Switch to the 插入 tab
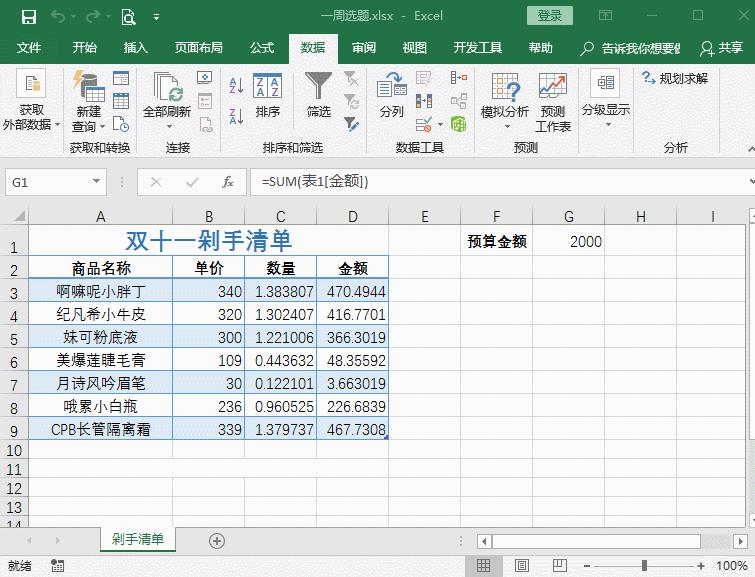 click(x=135, y=48)
